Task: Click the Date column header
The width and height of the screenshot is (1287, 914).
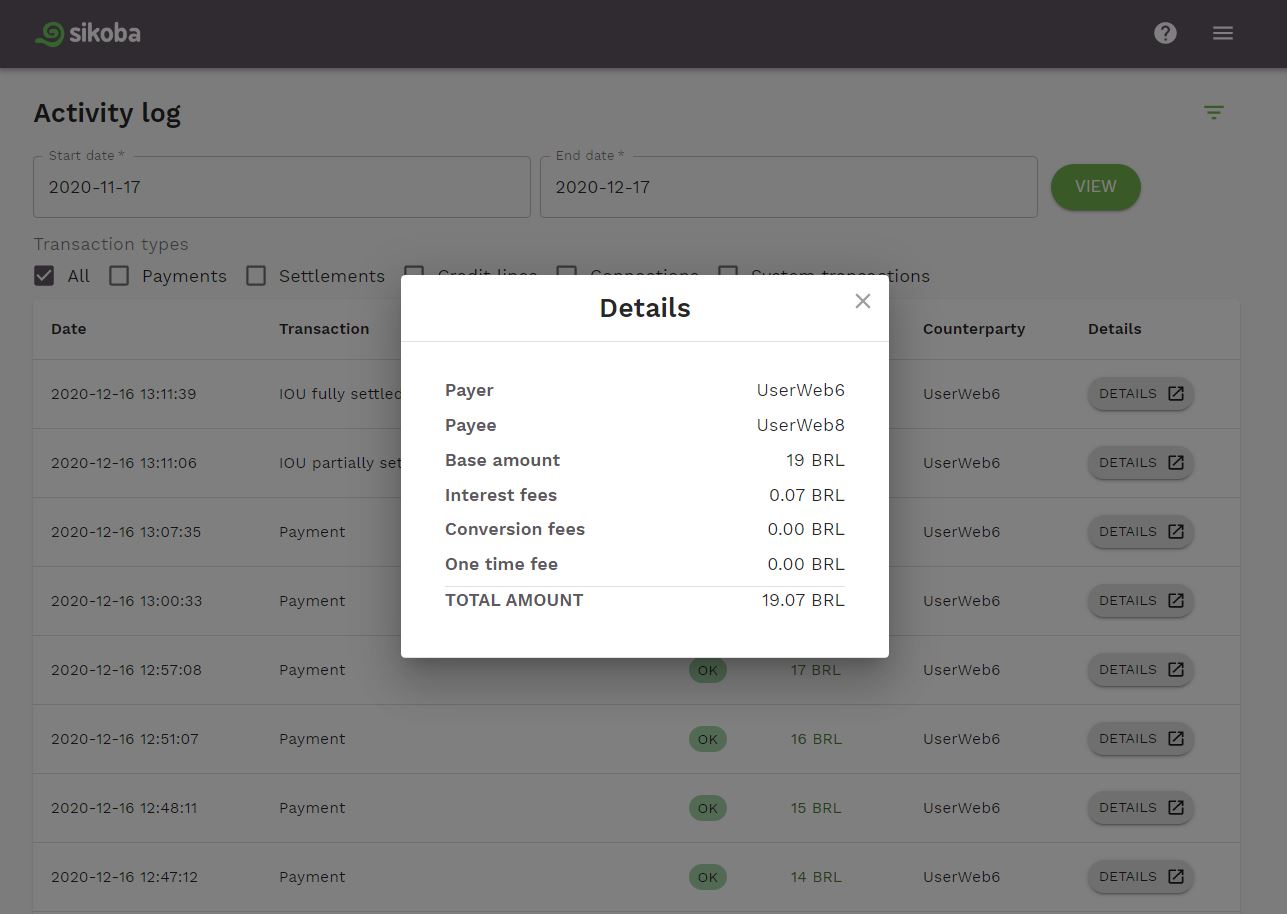Action: [69, 329]
